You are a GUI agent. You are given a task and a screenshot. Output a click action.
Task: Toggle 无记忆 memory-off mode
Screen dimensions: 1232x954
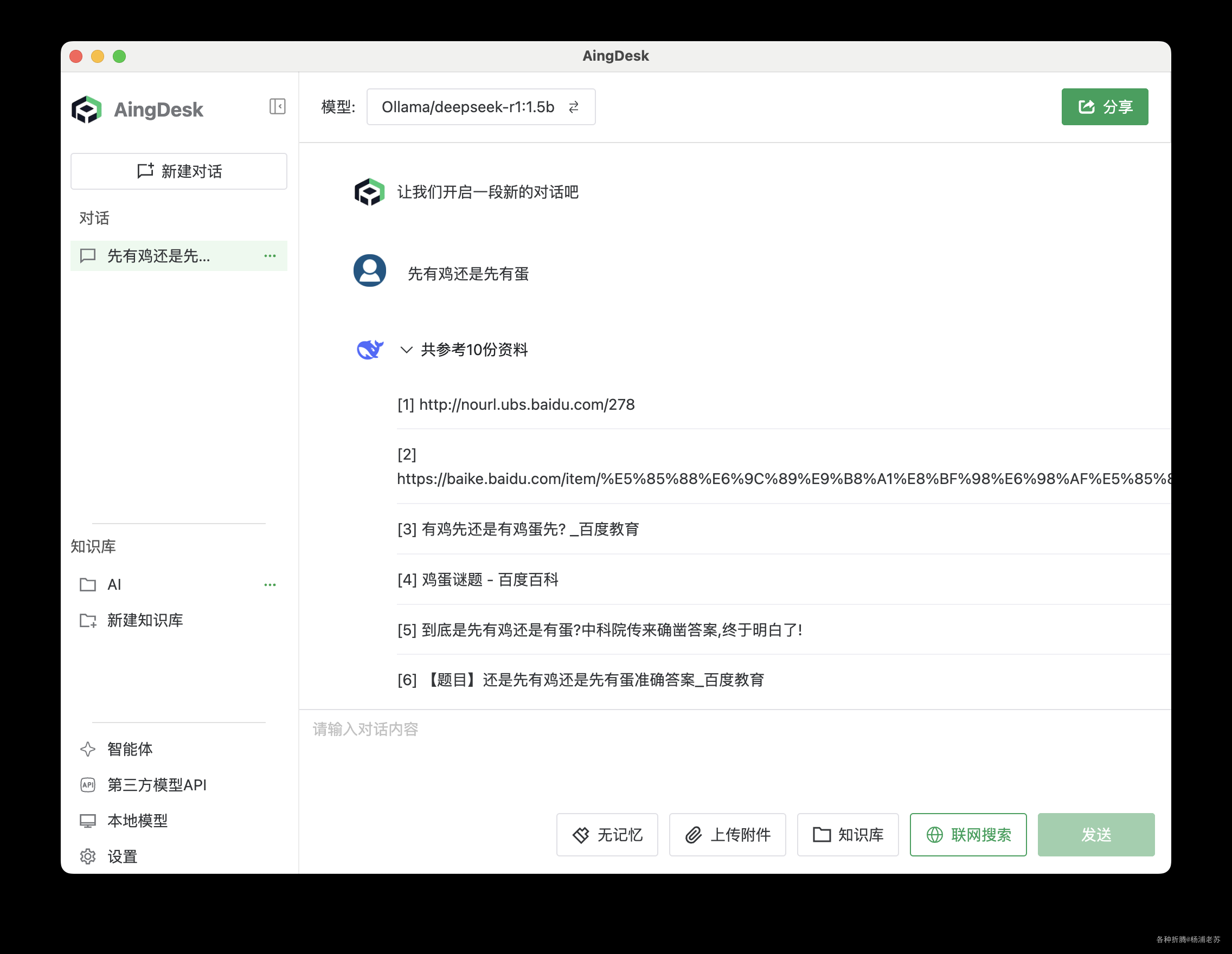(607, 834)
